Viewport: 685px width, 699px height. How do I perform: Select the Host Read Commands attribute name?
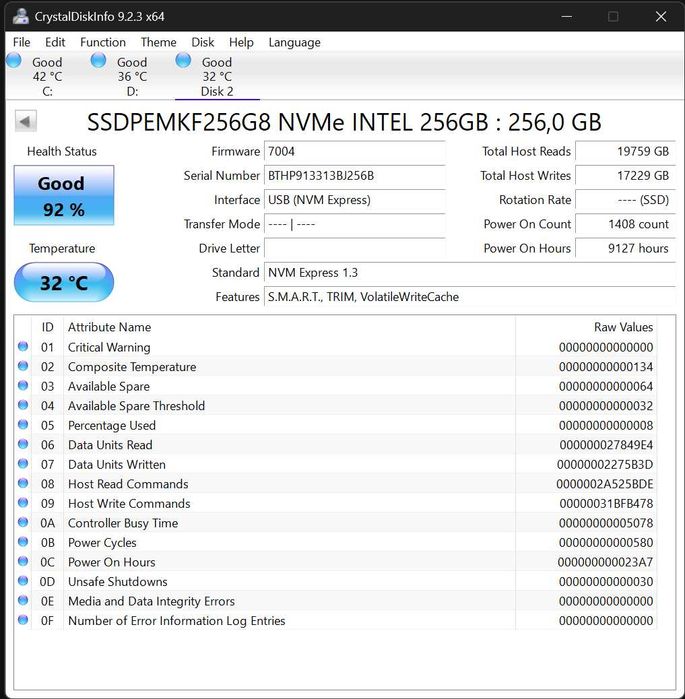coord(128,484)
